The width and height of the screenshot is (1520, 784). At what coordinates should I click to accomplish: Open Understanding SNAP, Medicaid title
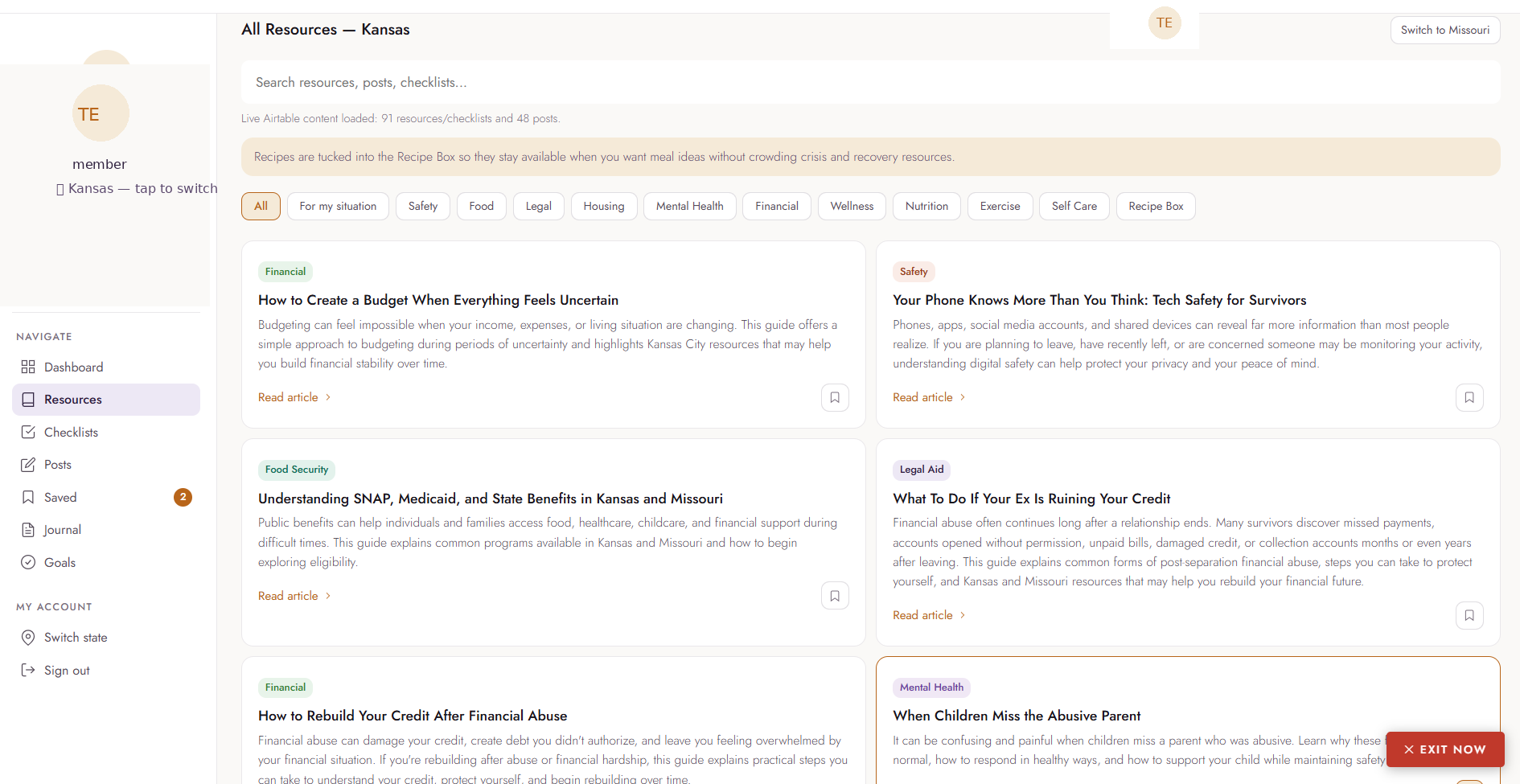pyautogui.click(x=491, y=499)
